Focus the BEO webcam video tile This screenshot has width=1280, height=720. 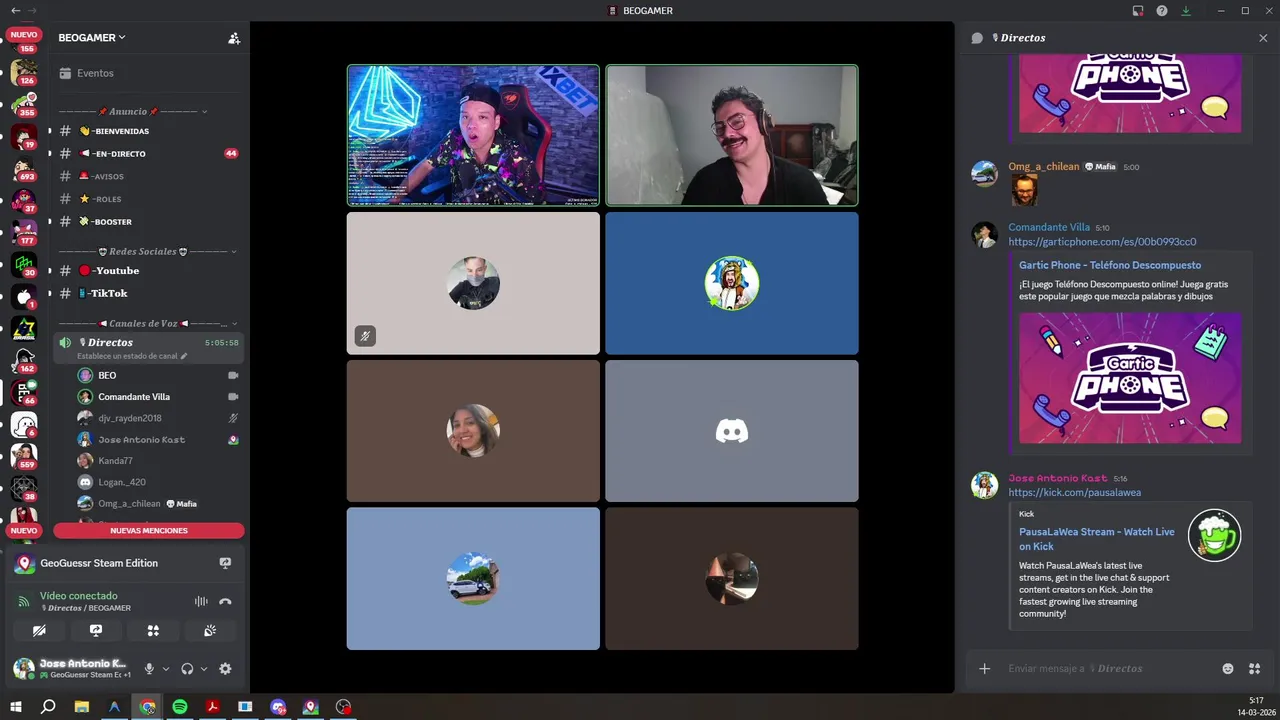(x=473, y=135)
